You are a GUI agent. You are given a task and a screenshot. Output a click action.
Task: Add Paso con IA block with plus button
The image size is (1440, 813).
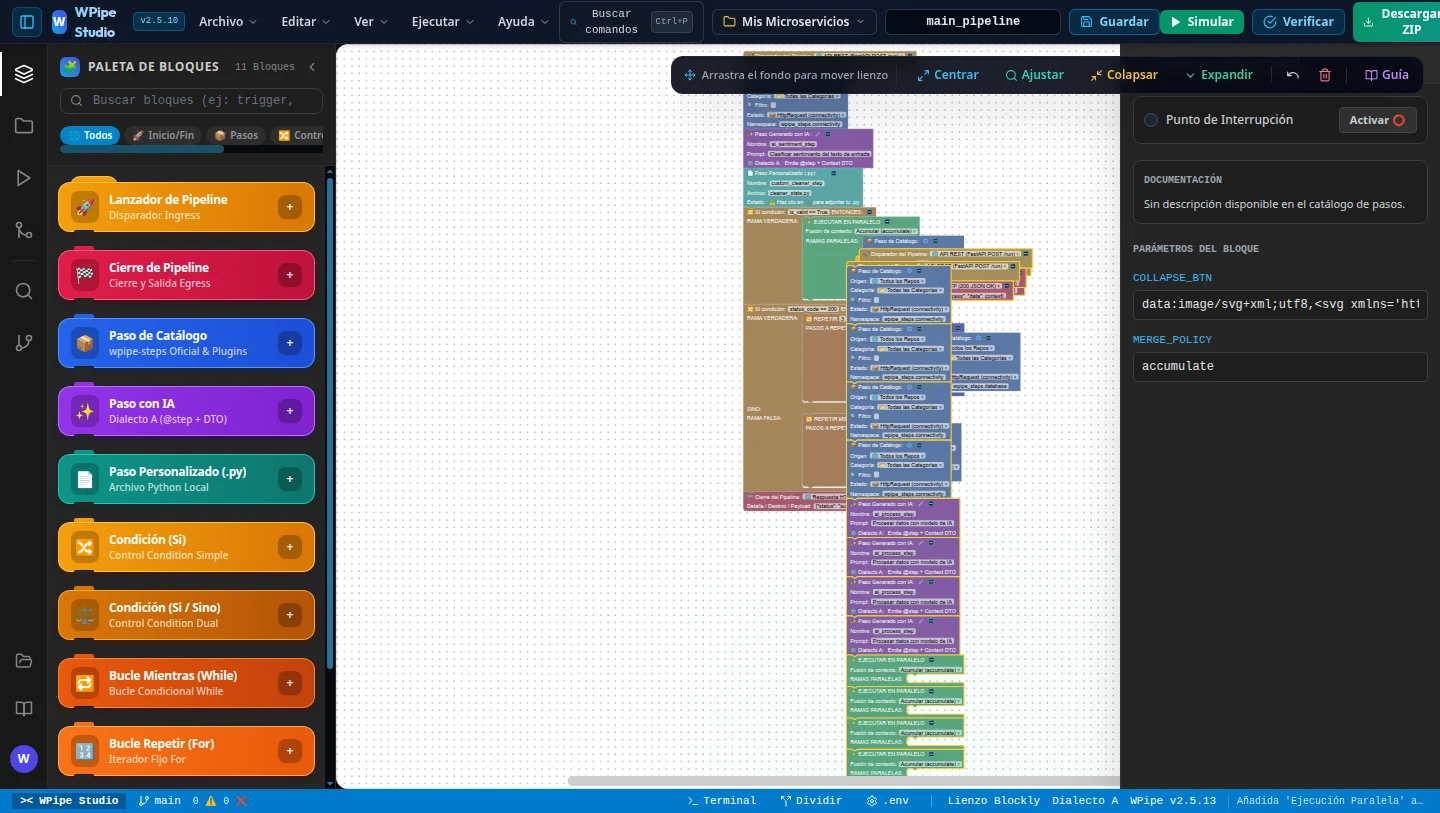click(x=290, y=411)
